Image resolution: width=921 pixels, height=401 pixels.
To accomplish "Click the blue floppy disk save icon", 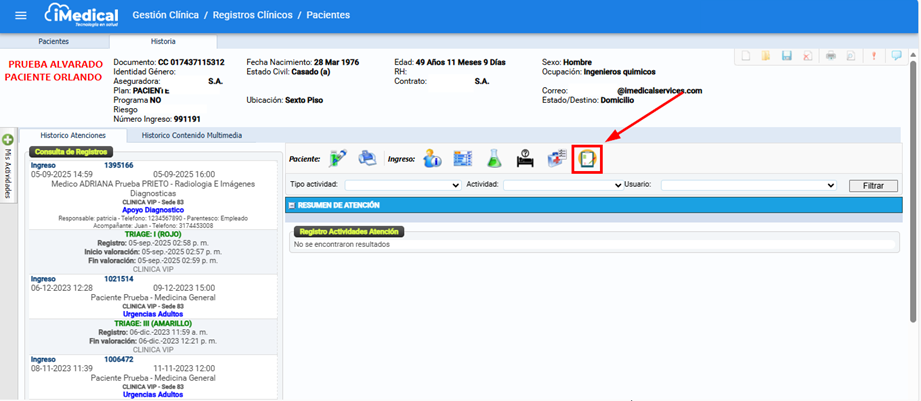I will click(x=786, y=56).
